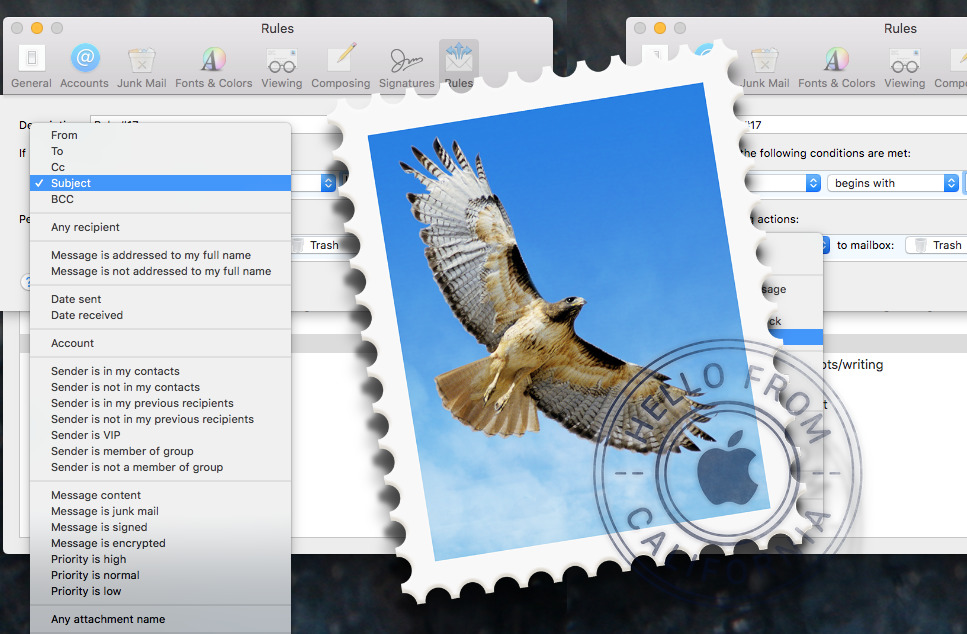Viewport: 967px width, 634px height.
Task: Open Junk Mail preferences in right window
Action: [x=765, y=67]
